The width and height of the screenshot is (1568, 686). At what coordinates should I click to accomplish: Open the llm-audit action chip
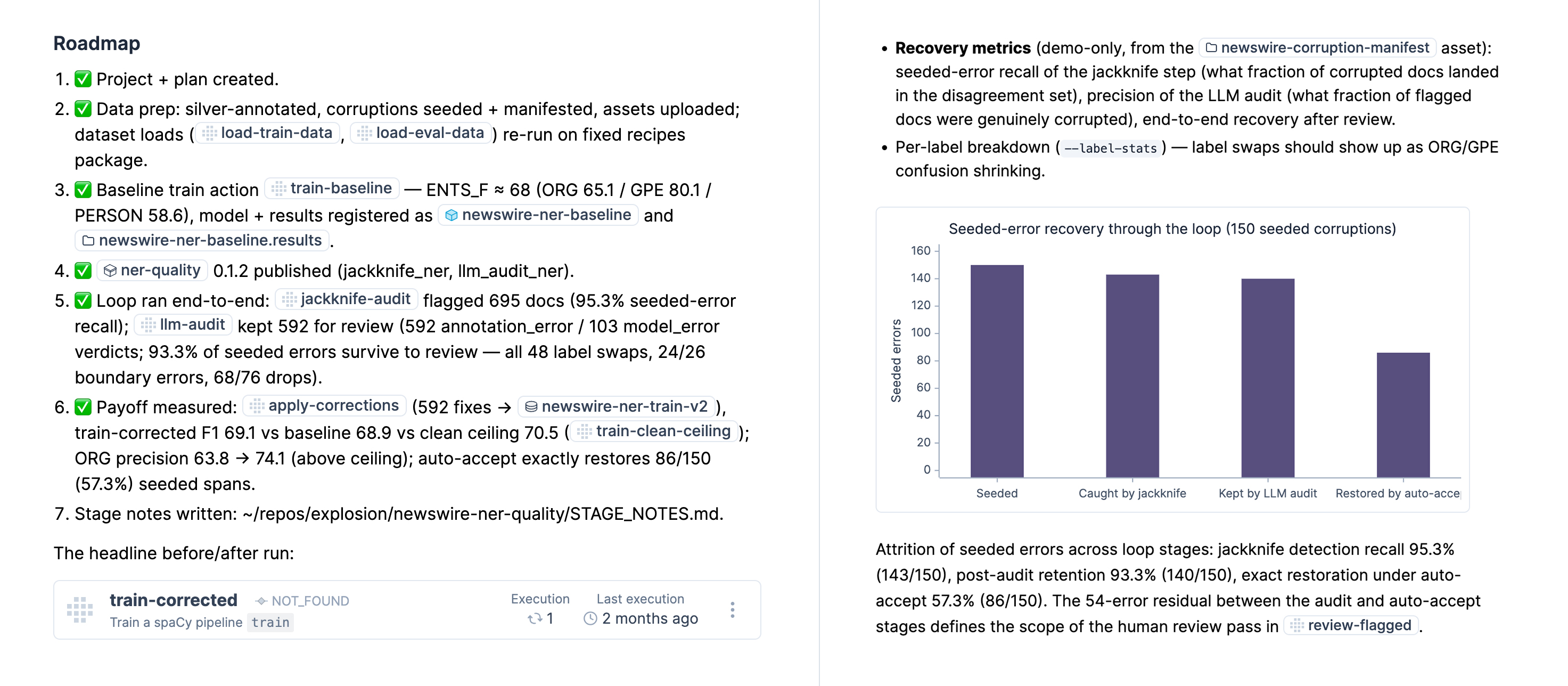point(184,325)
